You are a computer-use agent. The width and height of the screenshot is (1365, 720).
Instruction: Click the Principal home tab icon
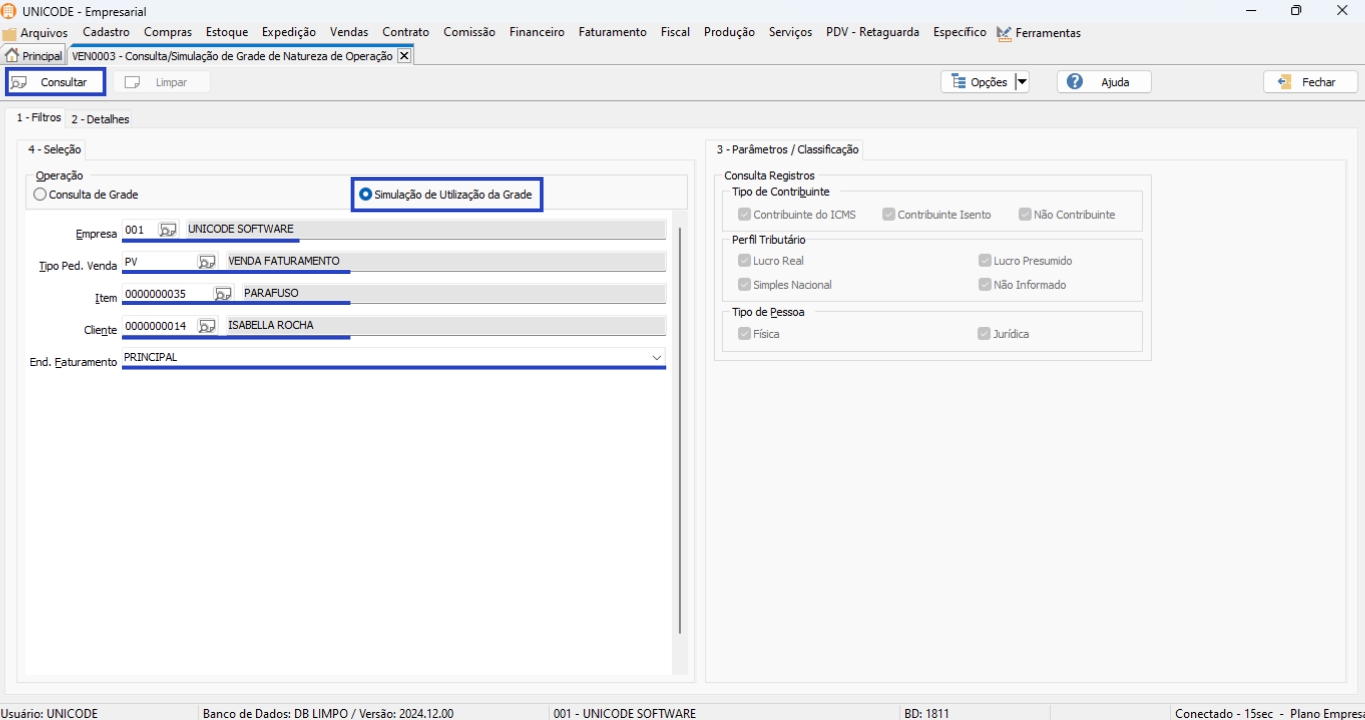coord(13,56)
